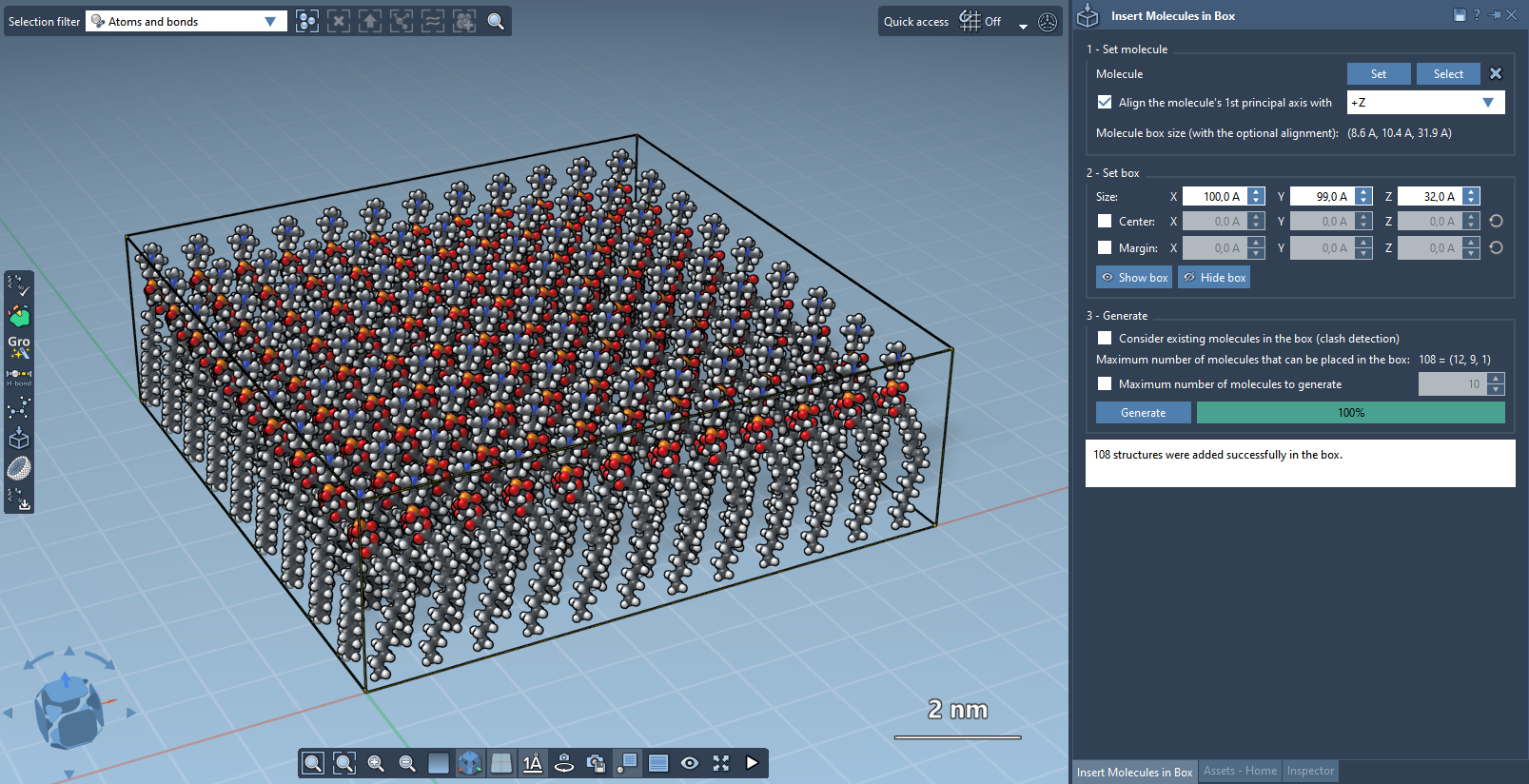Switch to the Inspector tab
This screenshot has height=784, width=1529.
pyautogui.click(x=1310, y=771)
